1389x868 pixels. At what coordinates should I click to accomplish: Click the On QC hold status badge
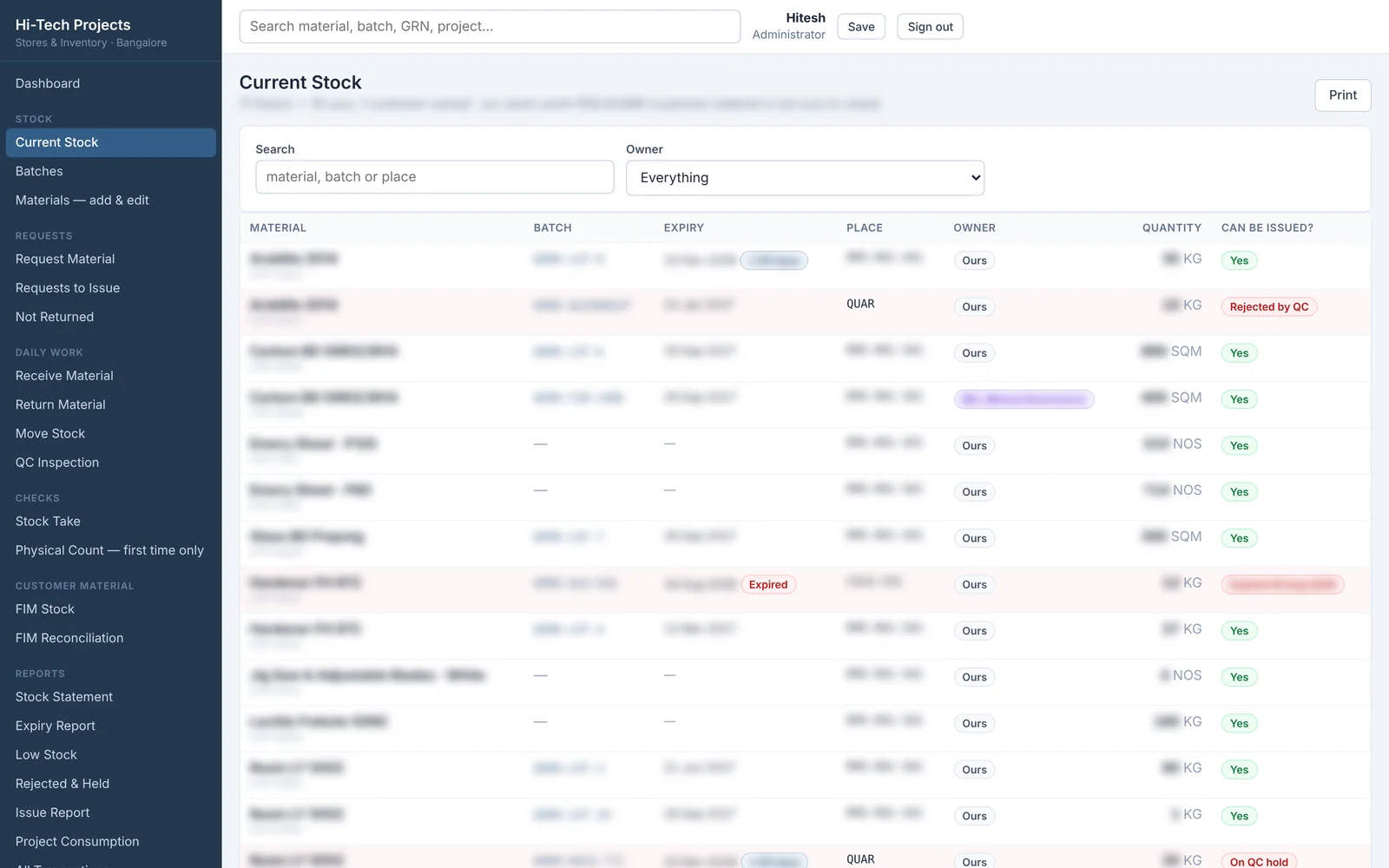(x=1259, y=862)
